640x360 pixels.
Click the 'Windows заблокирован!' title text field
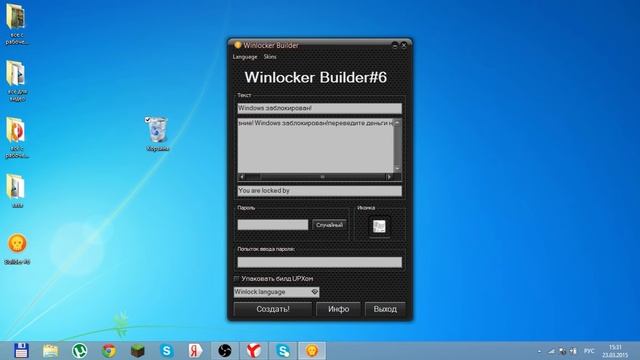pyautogui.click(x=320, y=108)
